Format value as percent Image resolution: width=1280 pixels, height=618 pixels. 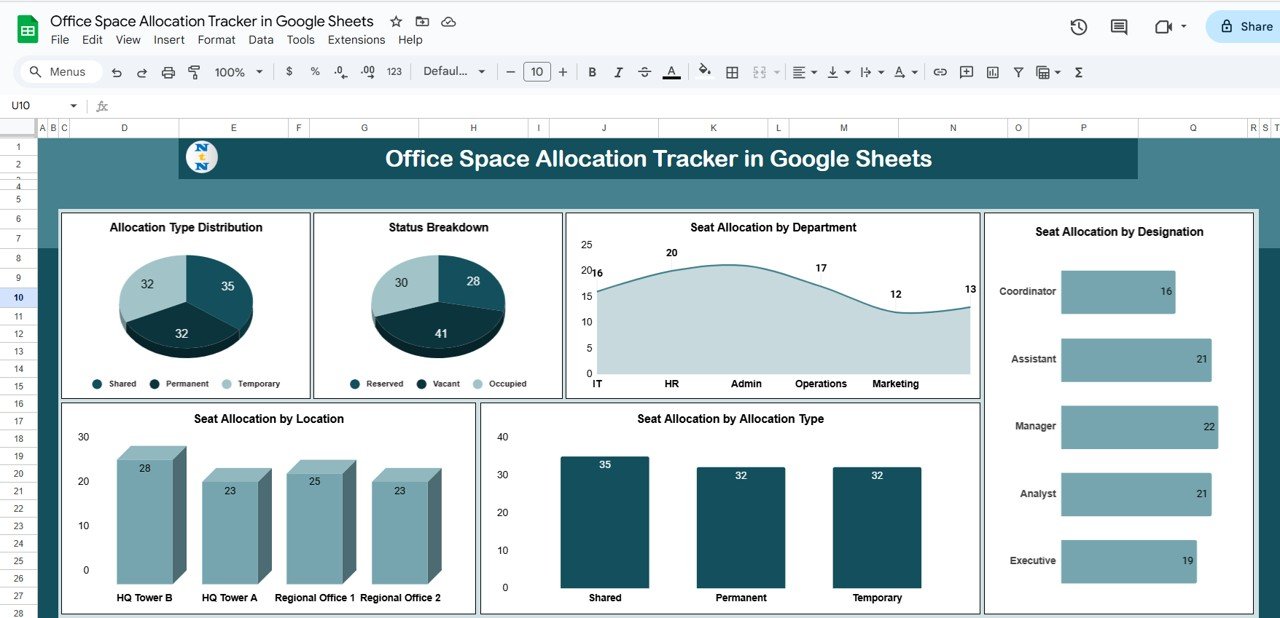315,71
